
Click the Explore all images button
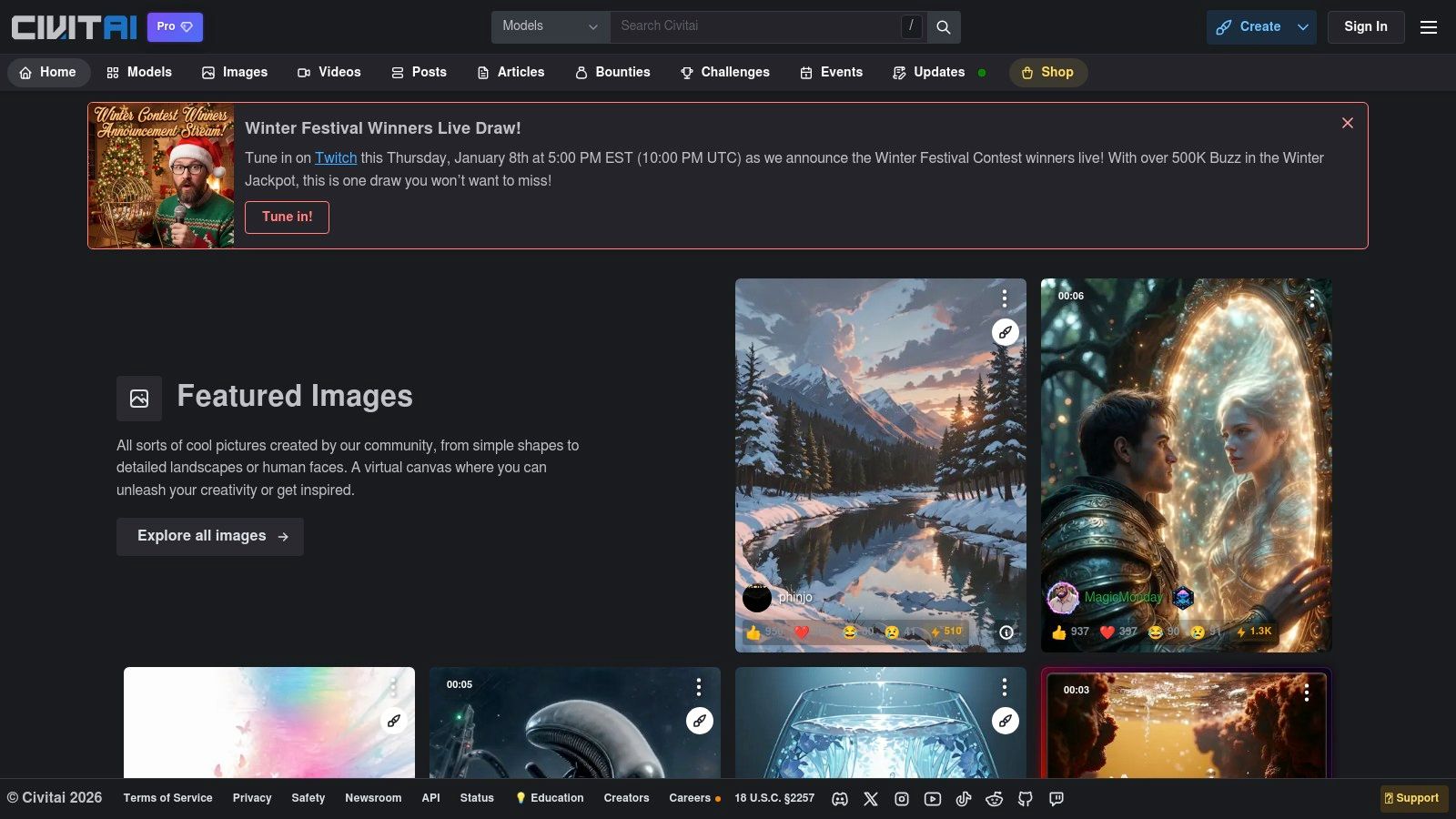pyautogui.click(x=210, y=536)
